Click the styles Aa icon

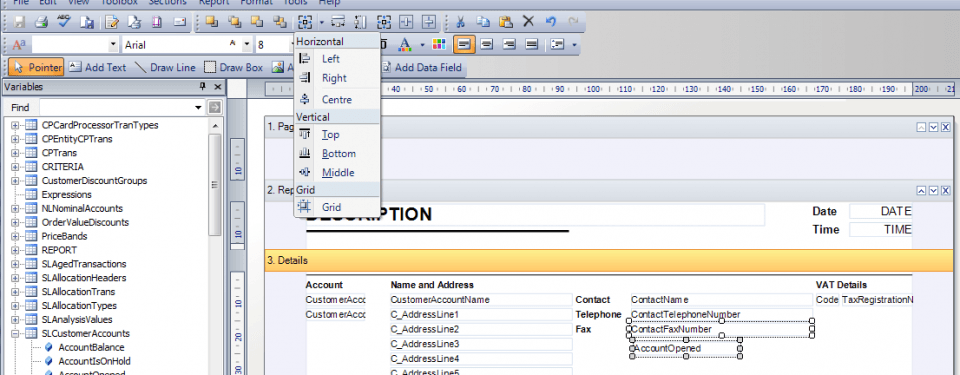click(18, 45)
